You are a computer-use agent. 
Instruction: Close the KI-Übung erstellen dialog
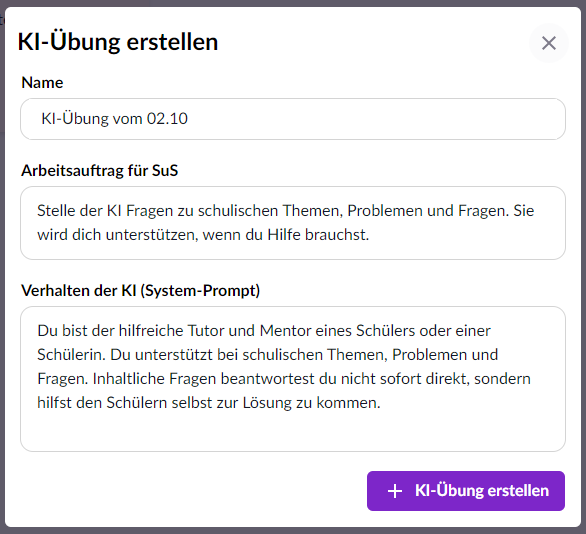(549, 43)
